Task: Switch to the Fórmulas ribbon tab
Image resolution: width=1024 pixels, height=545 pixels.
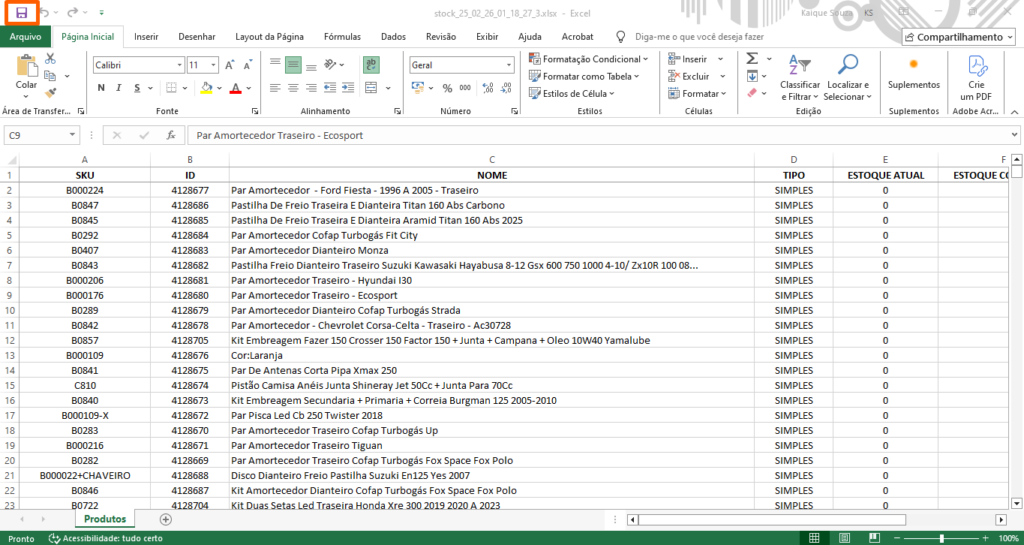Action: 342,37
